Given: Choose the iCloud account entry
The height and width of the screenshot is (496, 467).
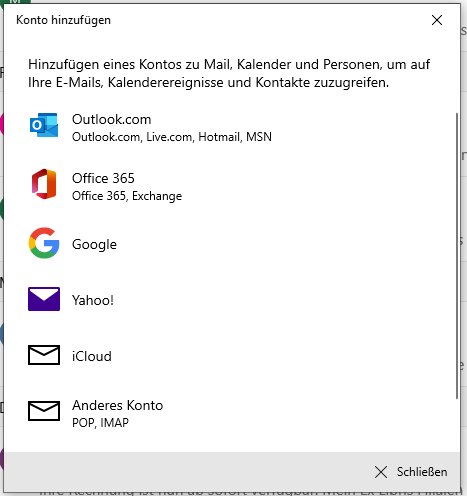Looking at the screenshot, I should click(x=230, y=356).
